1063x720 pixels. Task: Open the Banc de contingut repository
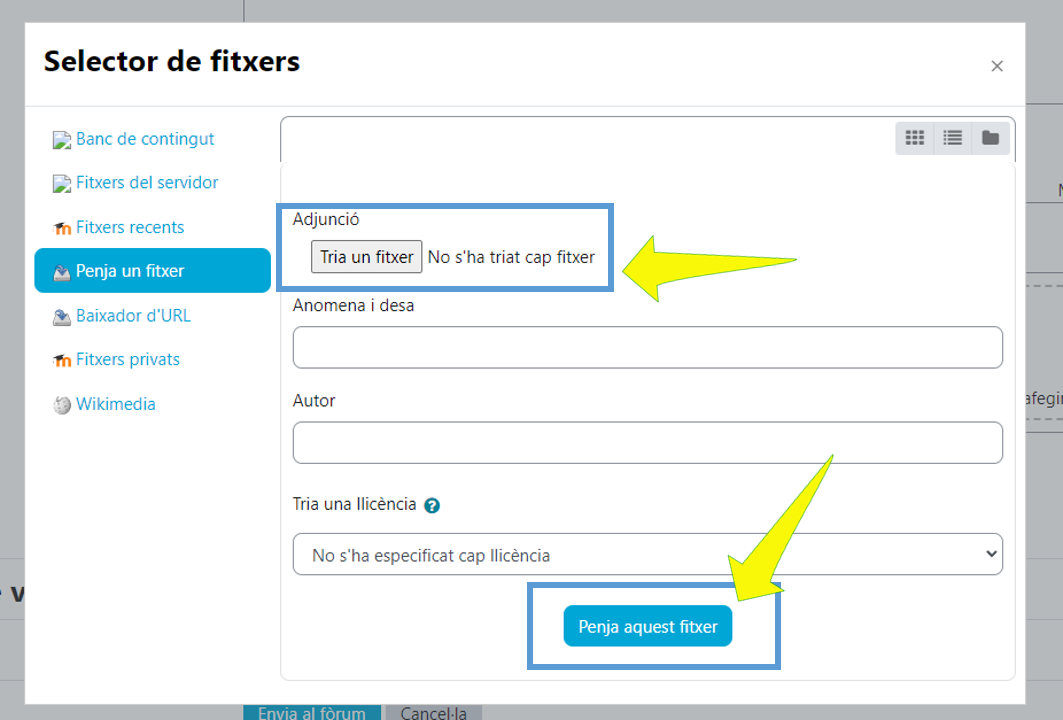[x=145, y=139]
